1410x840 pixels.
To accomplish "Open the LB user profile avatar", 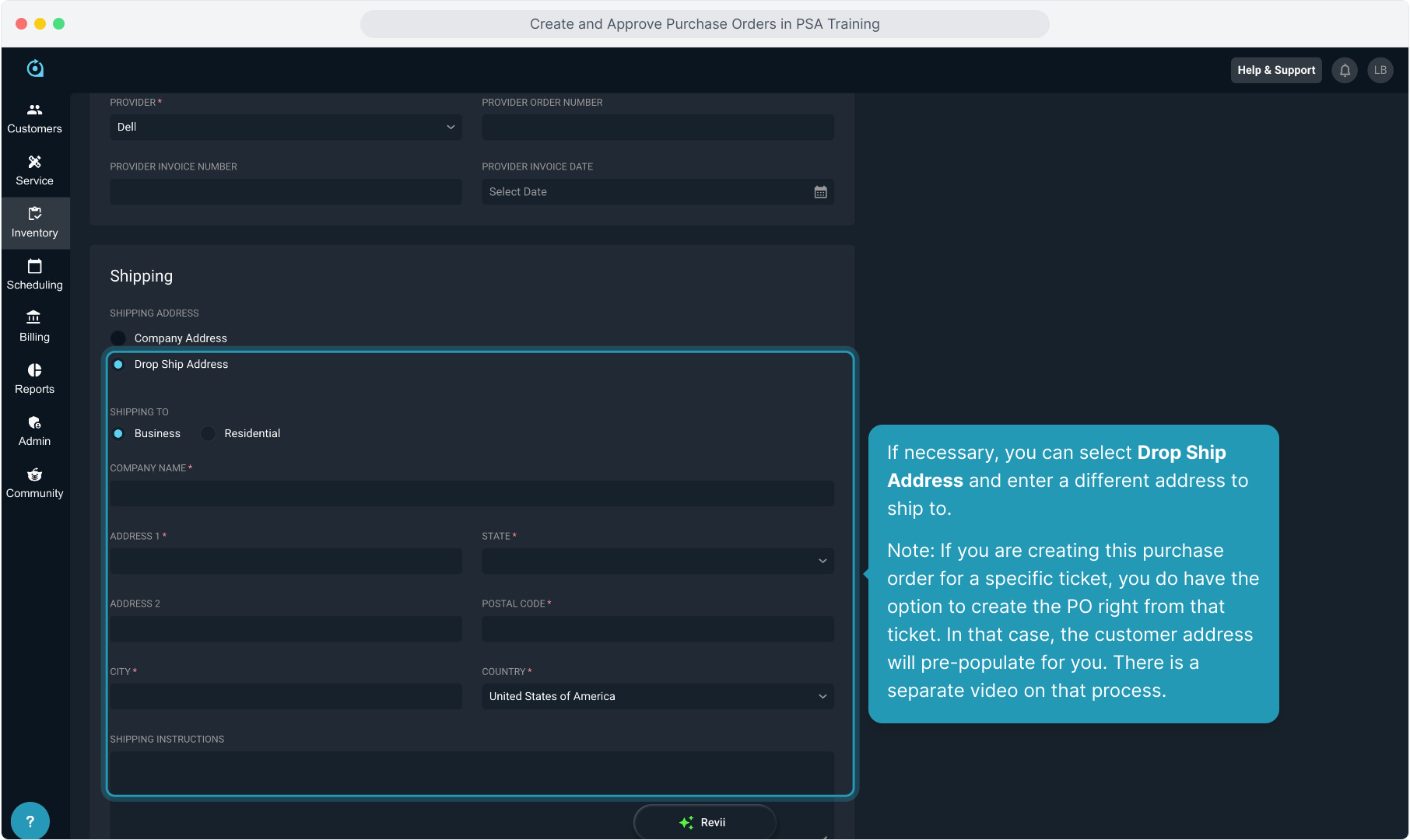I will (x=1380, y=70).
